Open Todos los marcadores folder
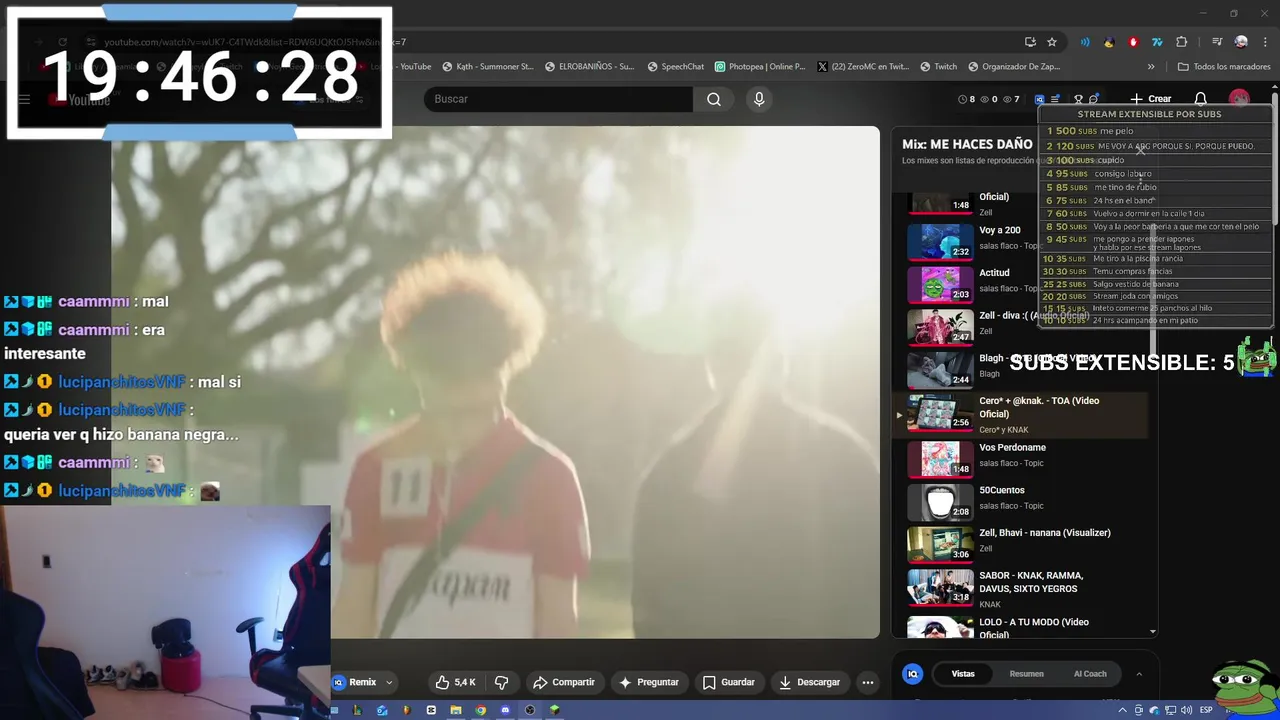This screenshot has height=720, width=1280. click(x=1223, y=67)
